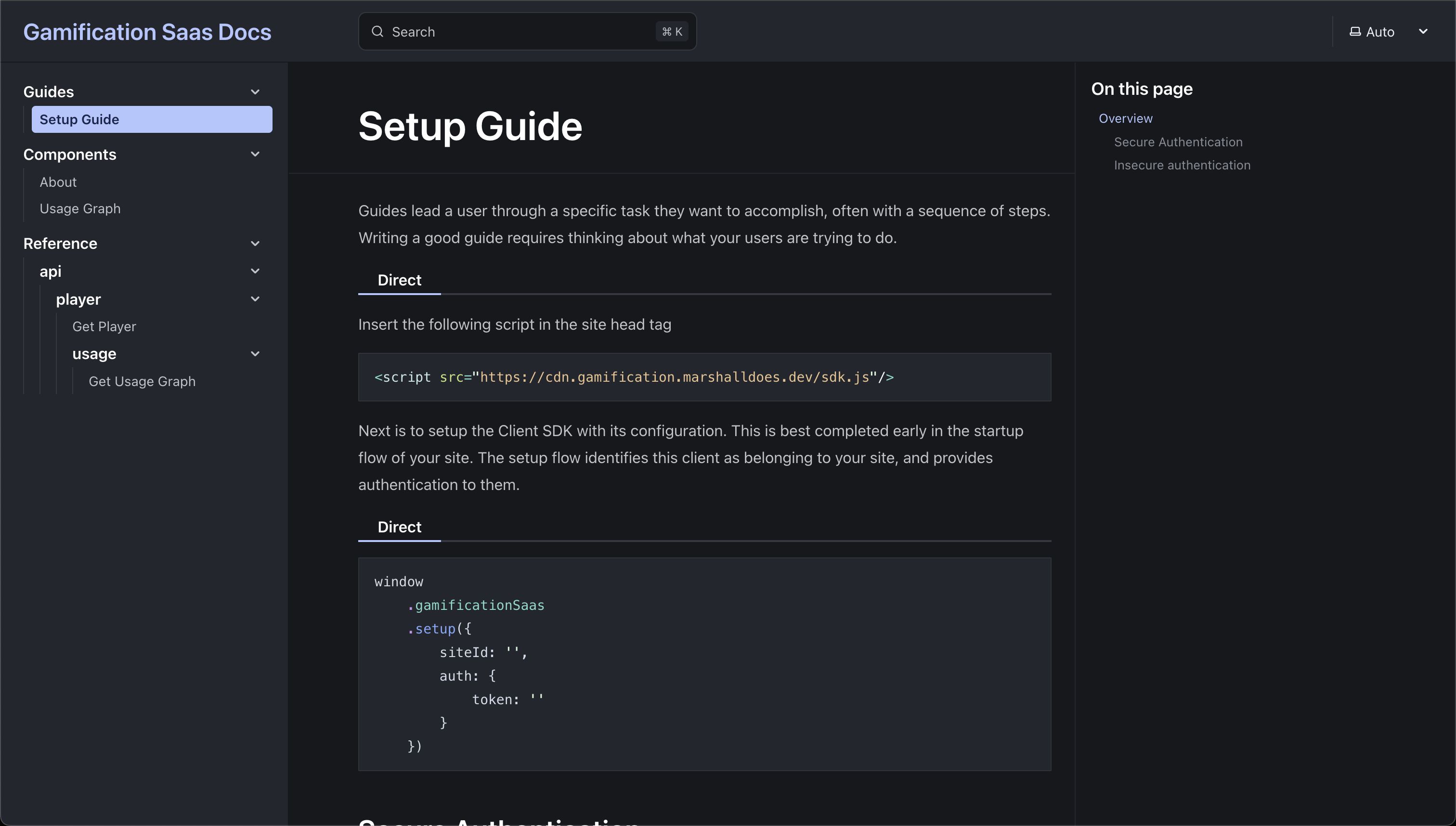Select the first Direct tab above script snippet

click(x=400, y=280)
